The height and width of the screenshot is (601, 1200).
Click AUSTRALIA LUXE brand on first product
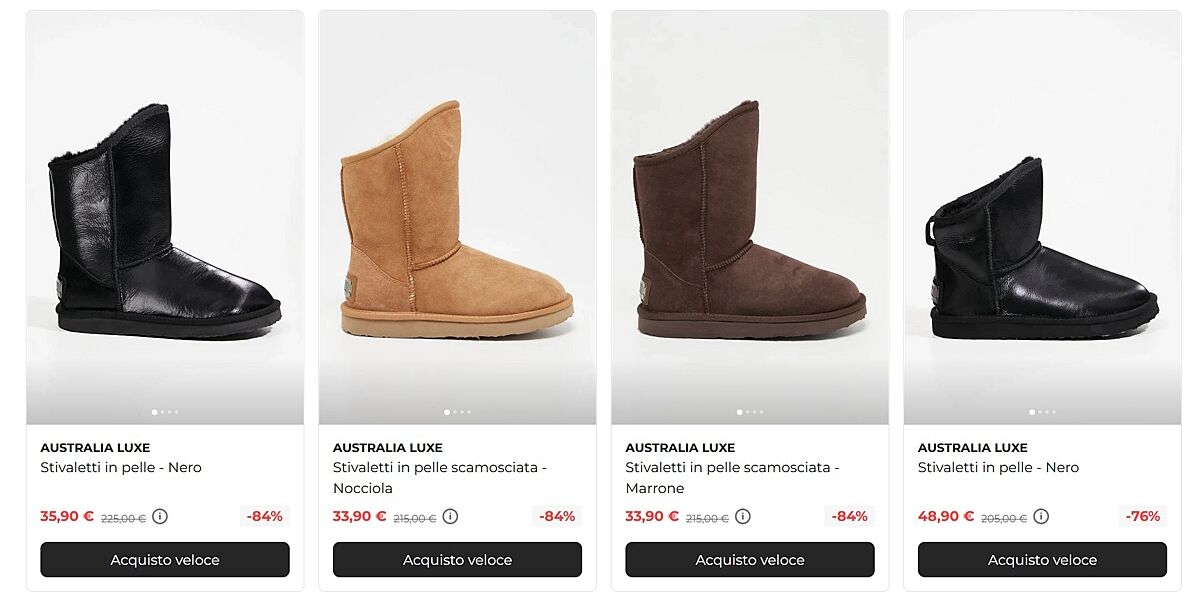tap(95, 448)
